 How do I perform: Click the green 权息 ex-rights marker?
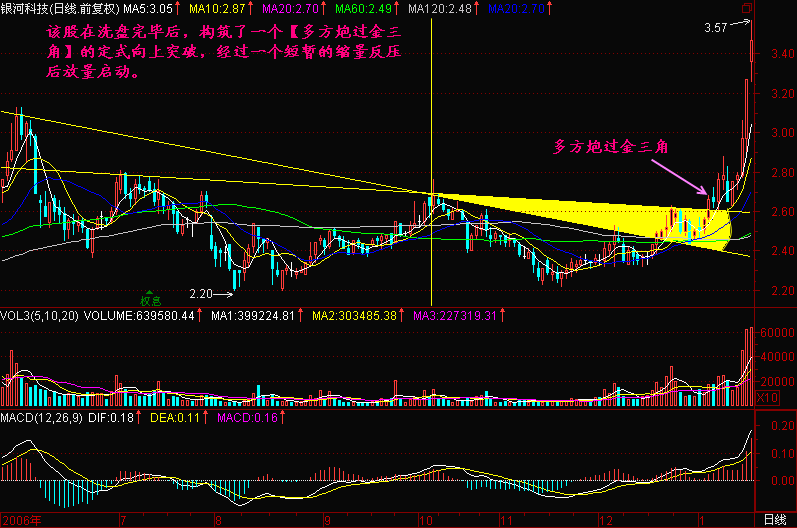pos(150,297)
